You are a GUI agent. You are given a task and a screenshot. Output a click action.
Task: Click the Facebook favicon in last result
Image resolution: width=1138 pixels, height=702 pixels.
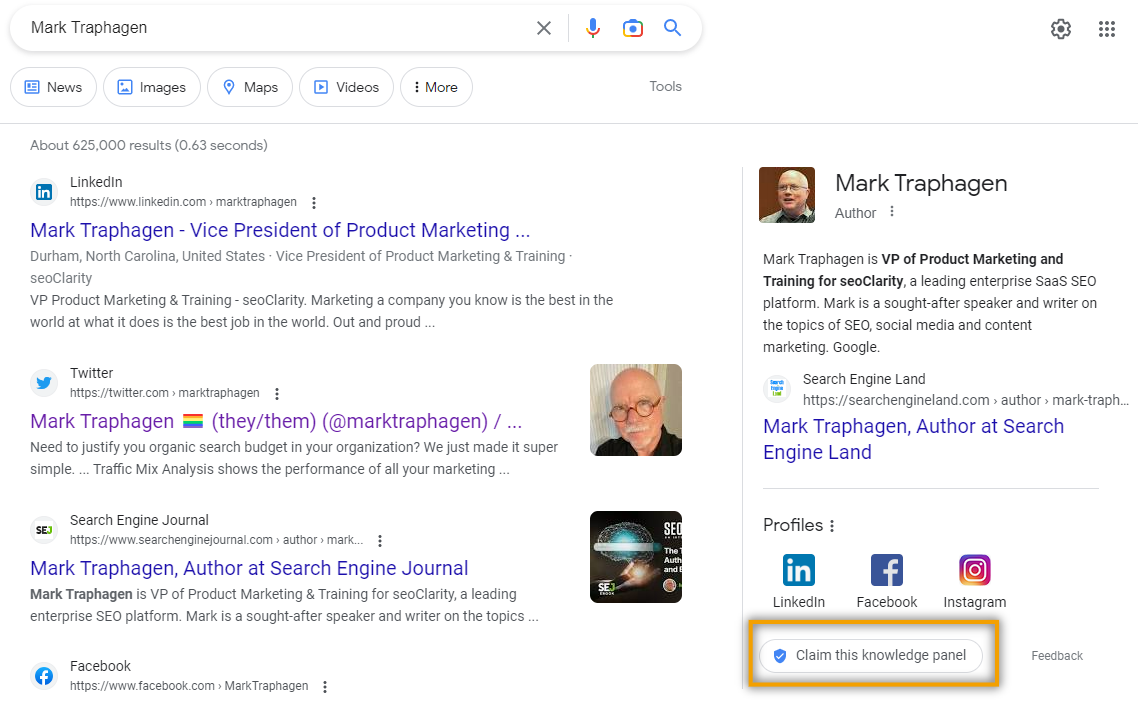(x=44, y=676)
